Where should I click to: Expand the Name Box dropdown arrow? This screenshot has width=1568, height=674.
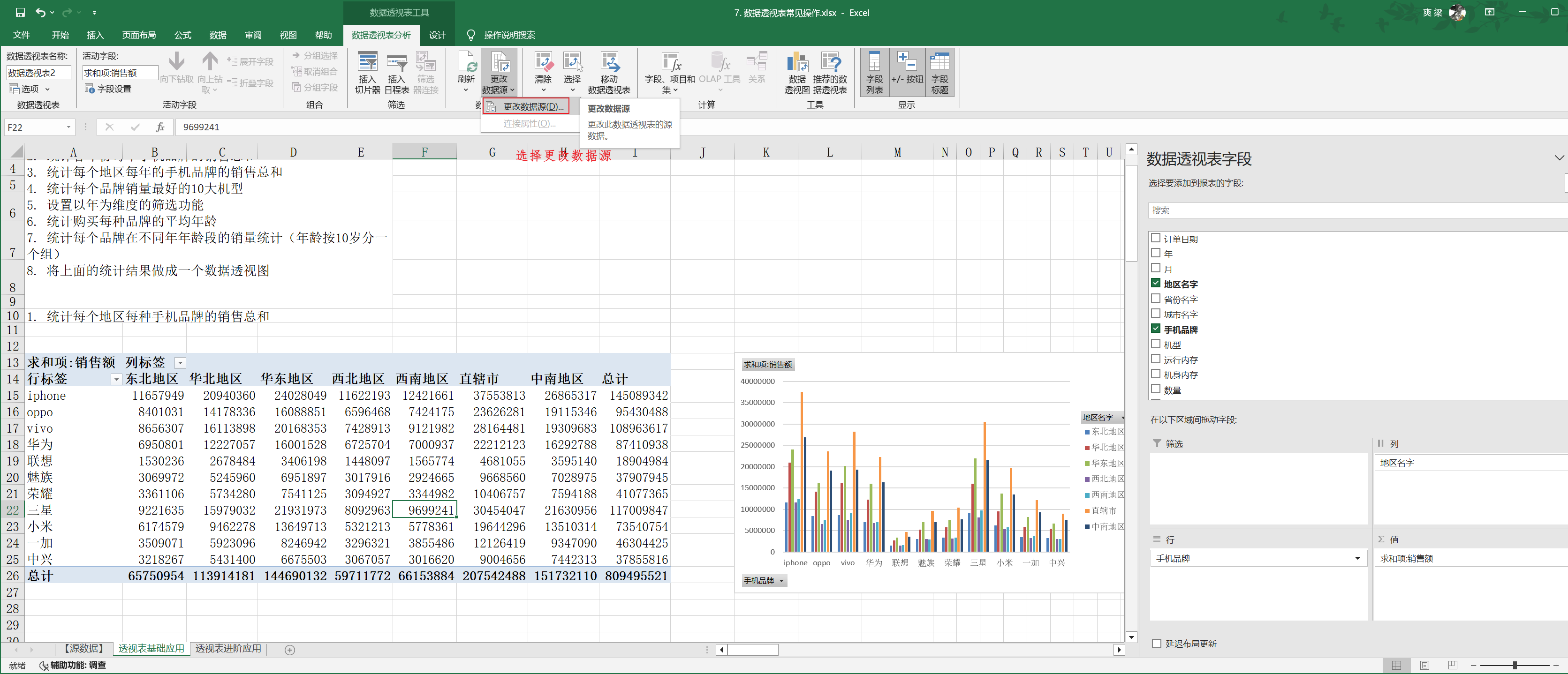point(69,127)
